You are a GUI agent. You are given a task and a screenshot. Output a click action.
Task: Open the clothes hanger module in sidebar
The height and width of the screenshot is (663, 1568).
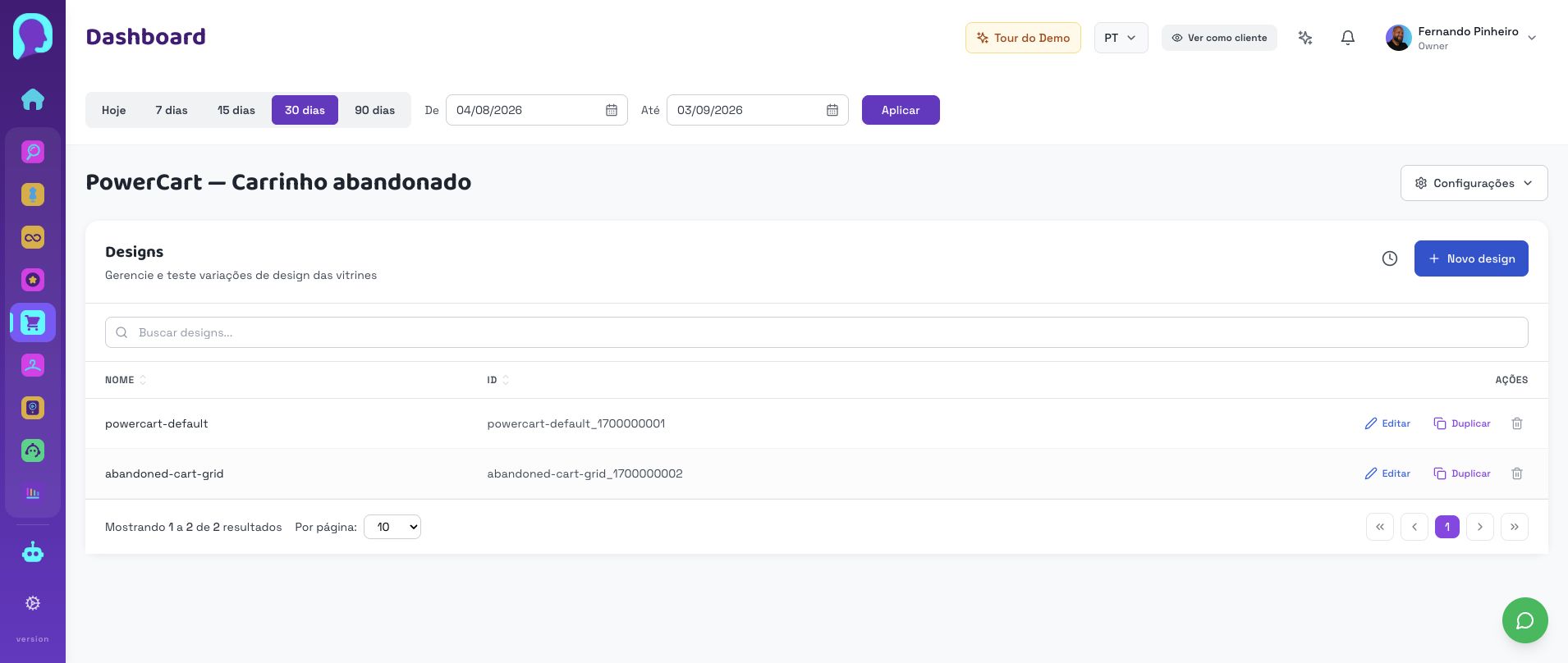(33, 365)
